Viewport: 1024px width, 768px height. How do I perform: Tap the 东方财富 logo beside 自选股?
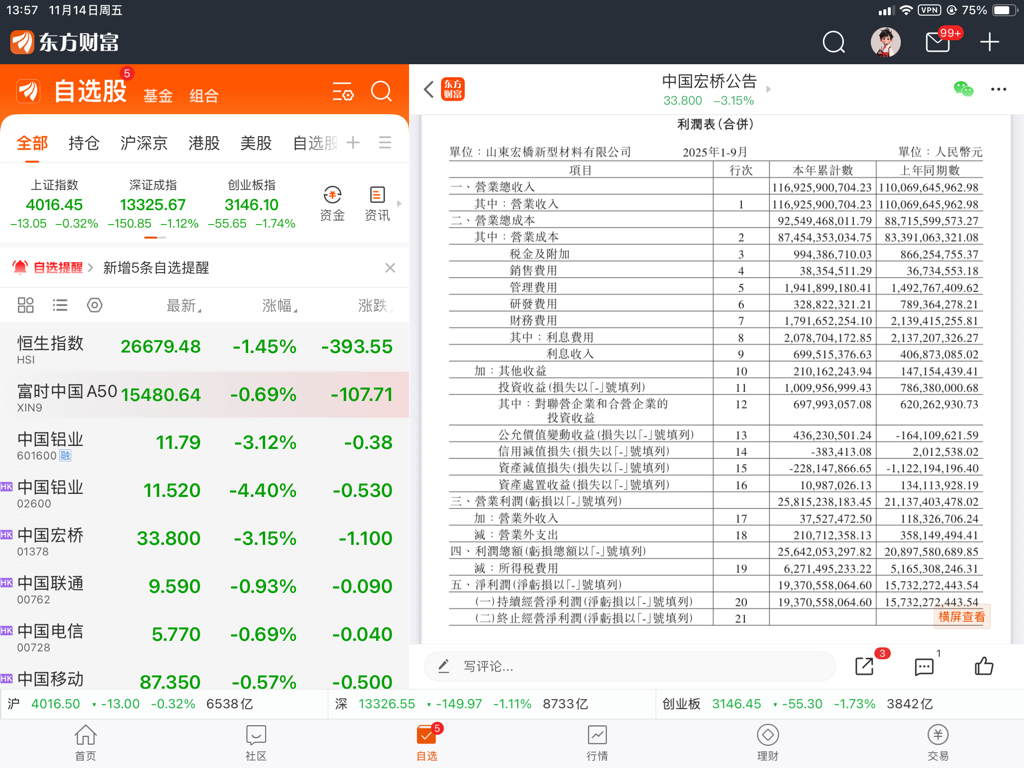[29, 91]
